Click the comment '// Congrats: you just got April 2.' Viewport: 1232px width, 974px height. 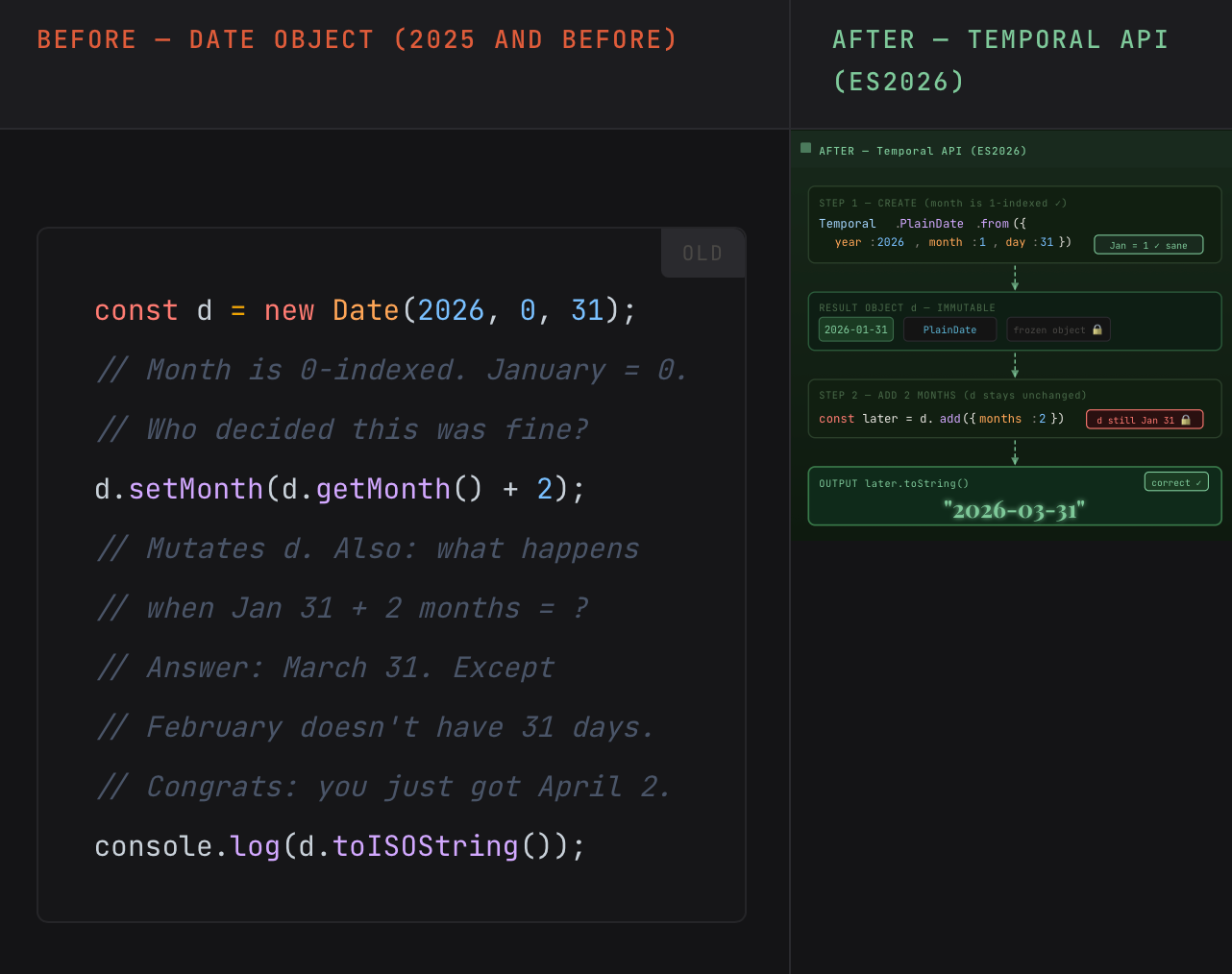coord(382,787)
